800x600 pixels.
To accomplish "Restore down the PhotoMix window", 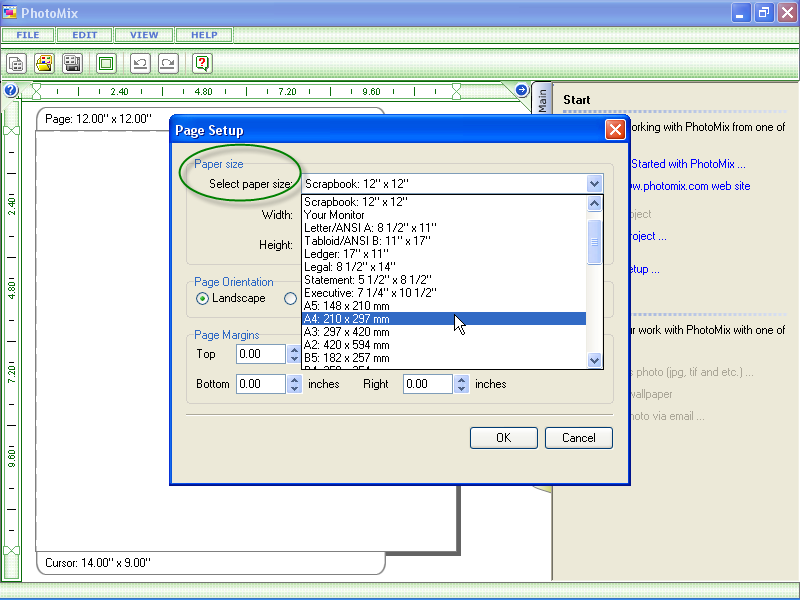I will pyautogui.click(x=764, y=13).
